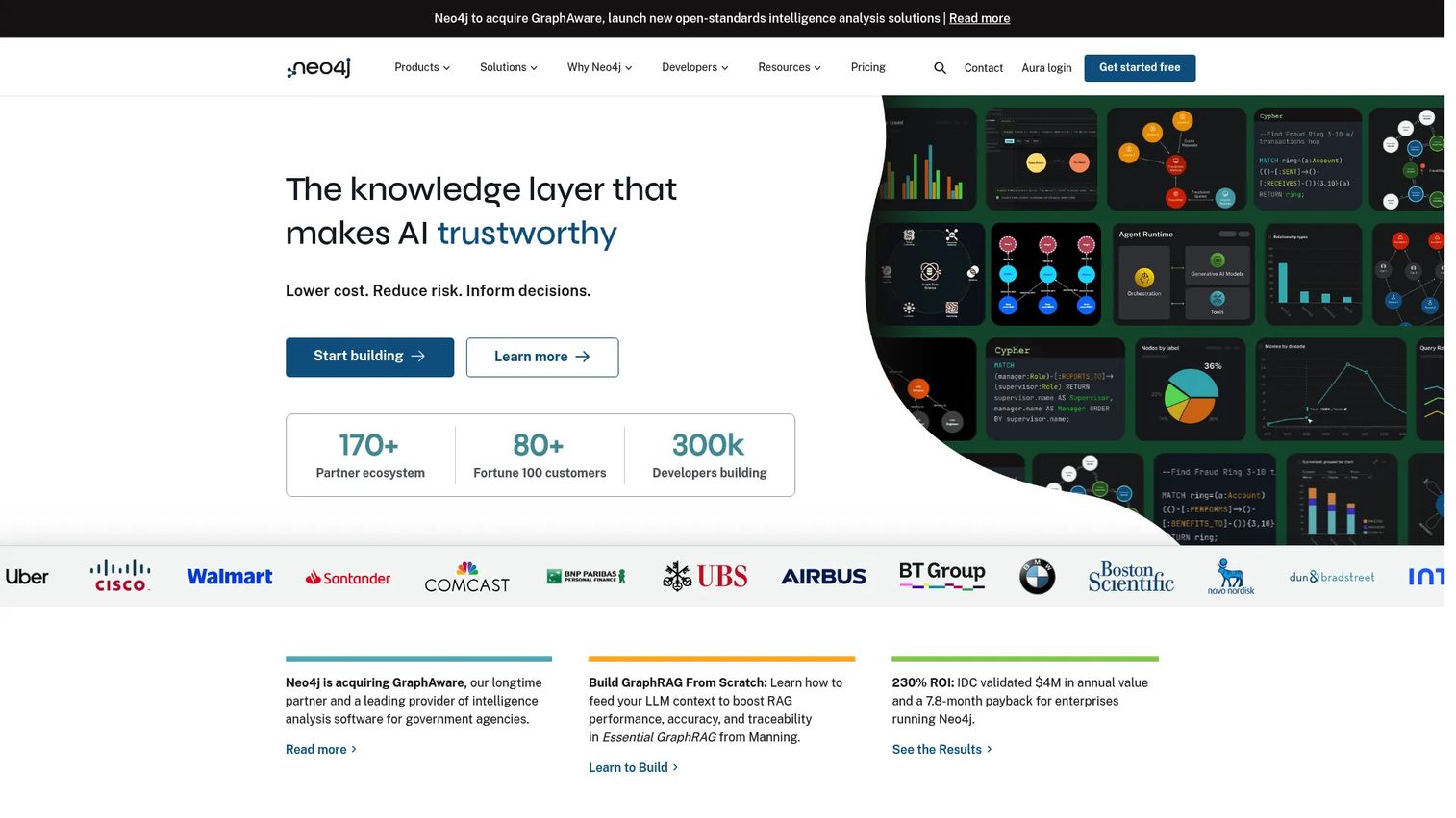This screenshot has height=818, width=1456.
Task: Expand the Why Neo4j dropdown
Action: 599,67
